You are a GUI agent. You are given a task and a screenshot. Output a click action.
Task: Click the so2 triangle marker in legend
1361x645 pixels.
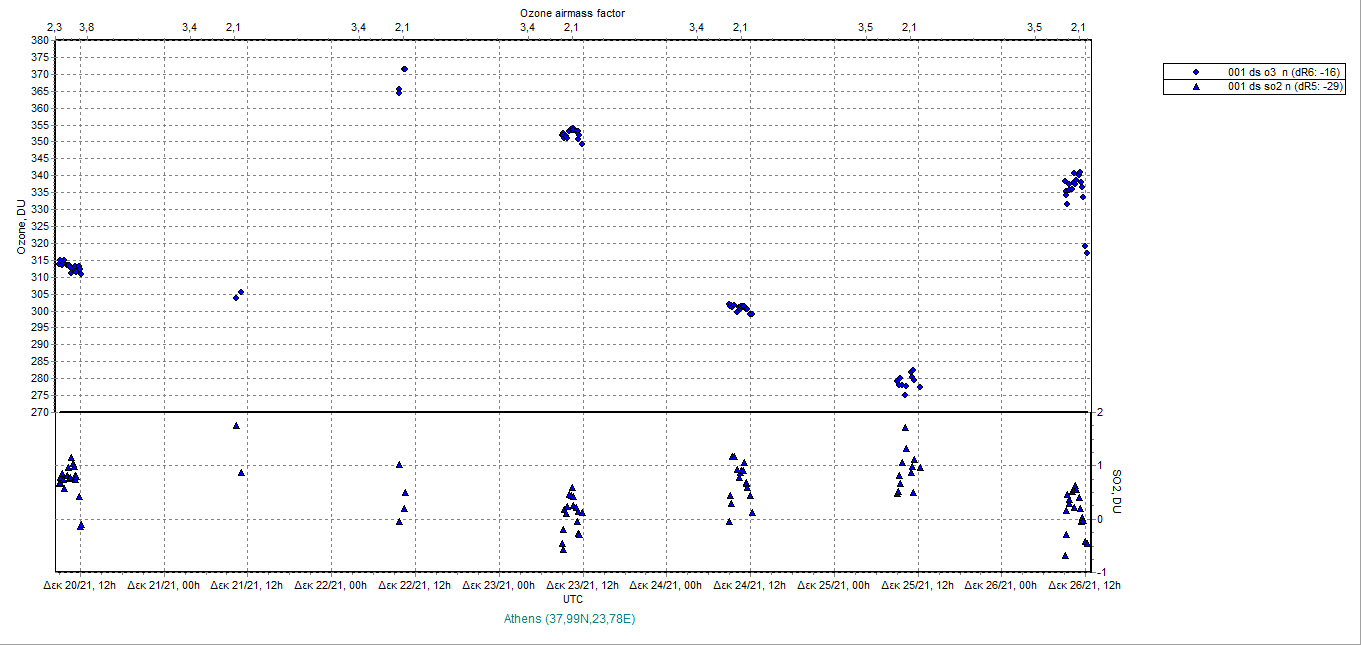tap(1196, 87)
